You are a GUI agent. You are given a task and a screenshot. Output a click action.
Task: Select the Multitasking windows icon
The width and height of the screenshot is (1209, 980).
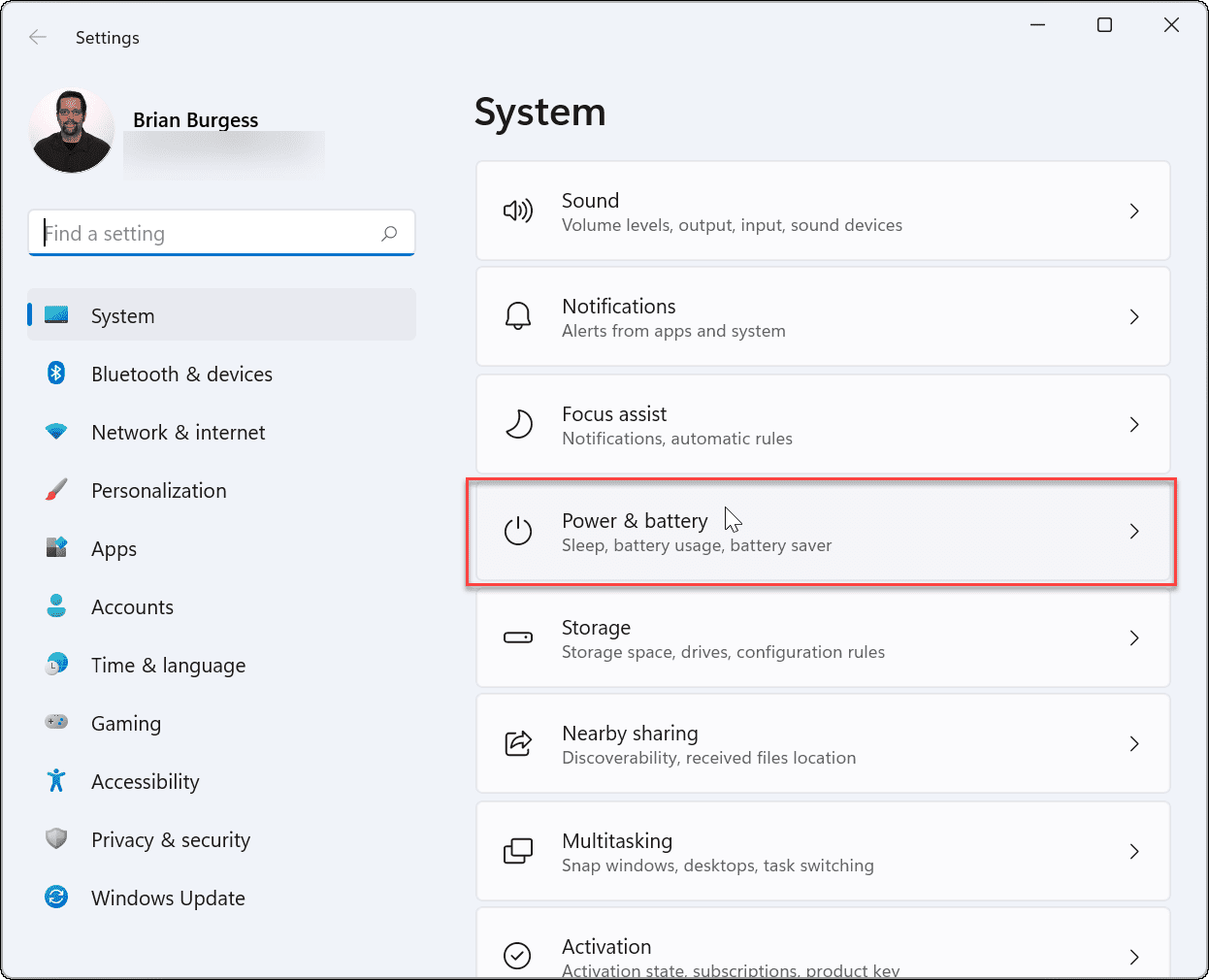click(518, 851)
